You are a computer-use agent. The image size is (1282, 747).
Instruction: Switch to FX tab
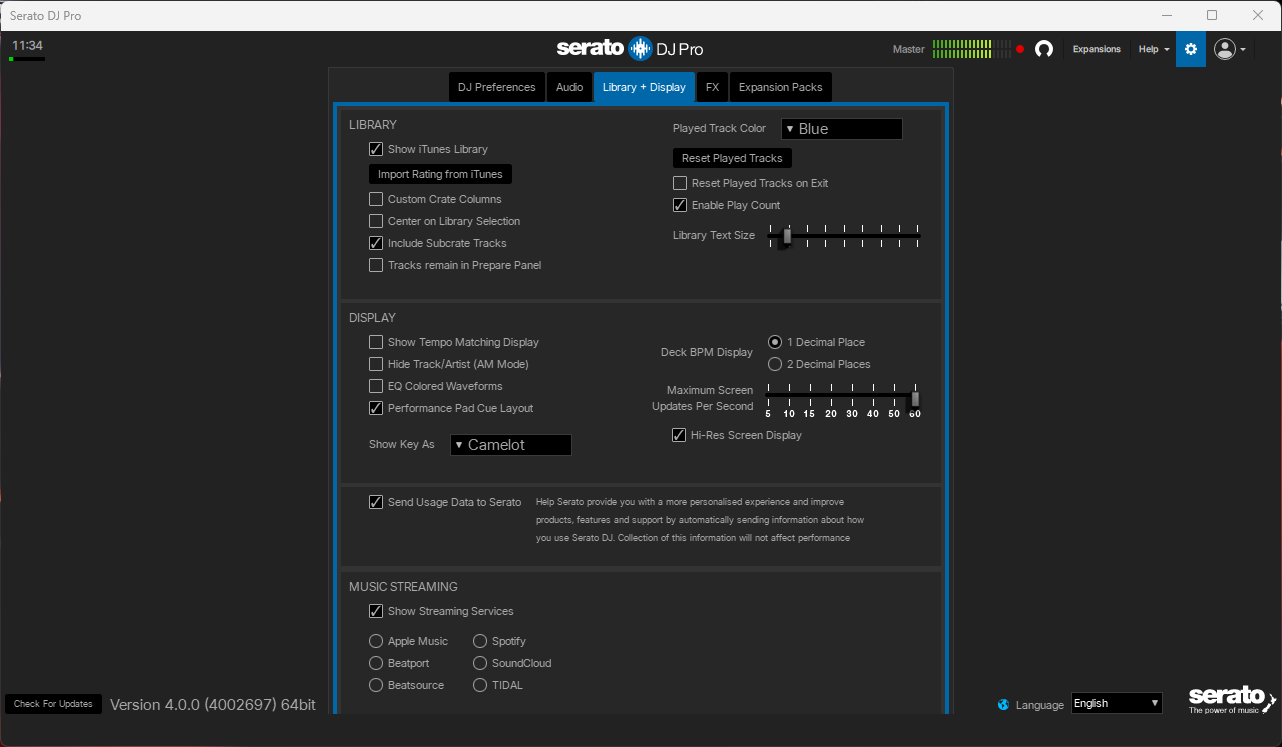[712, 87]
